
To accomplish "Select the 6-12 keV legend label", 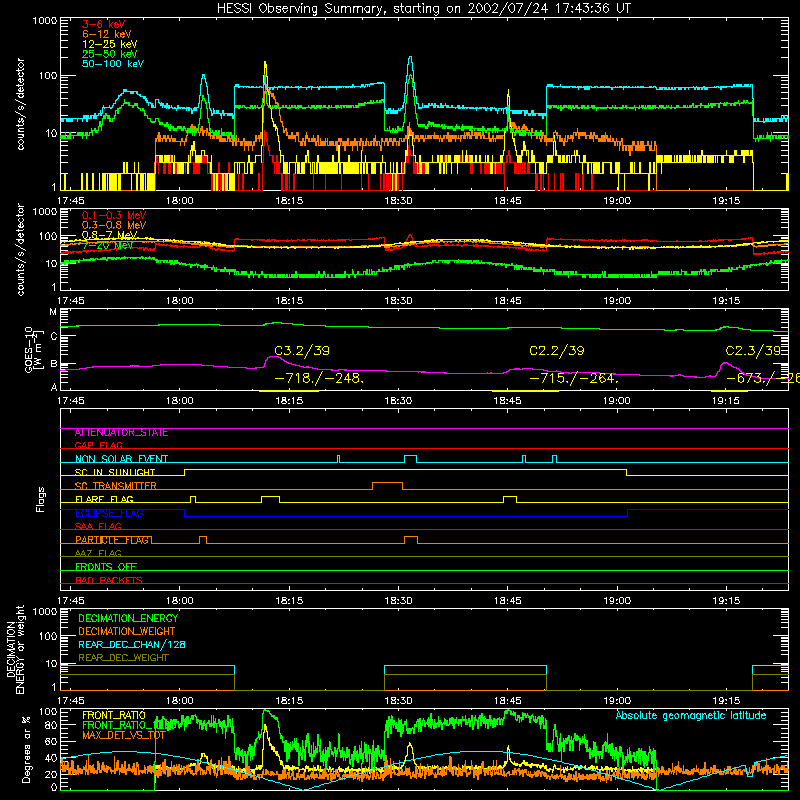I will [107, 34].
